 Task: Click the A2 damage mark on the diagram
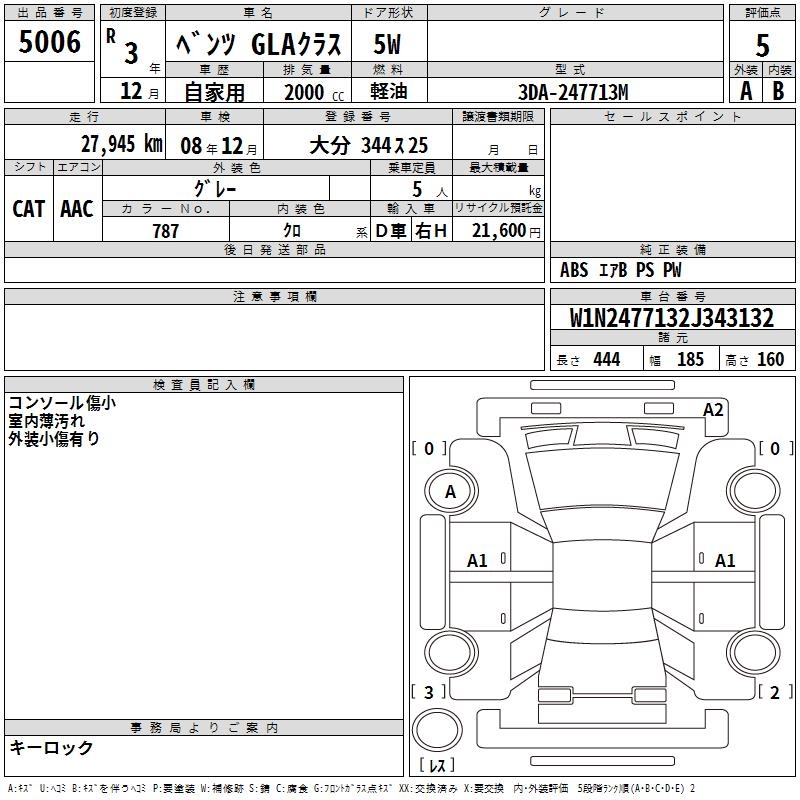point(713,409)
